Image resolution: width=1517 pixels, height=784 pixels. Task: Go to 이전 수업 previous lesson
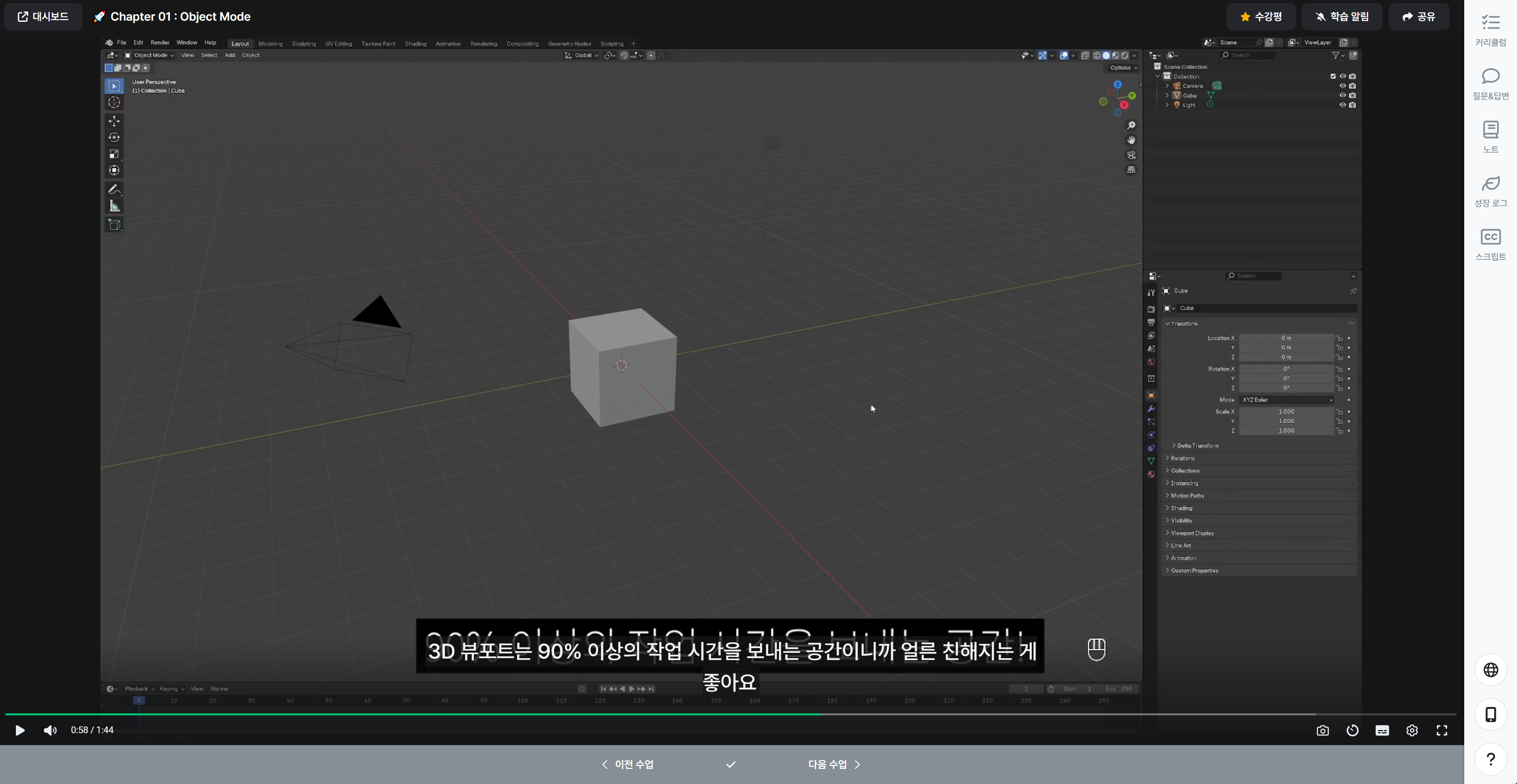pos(627,765)
